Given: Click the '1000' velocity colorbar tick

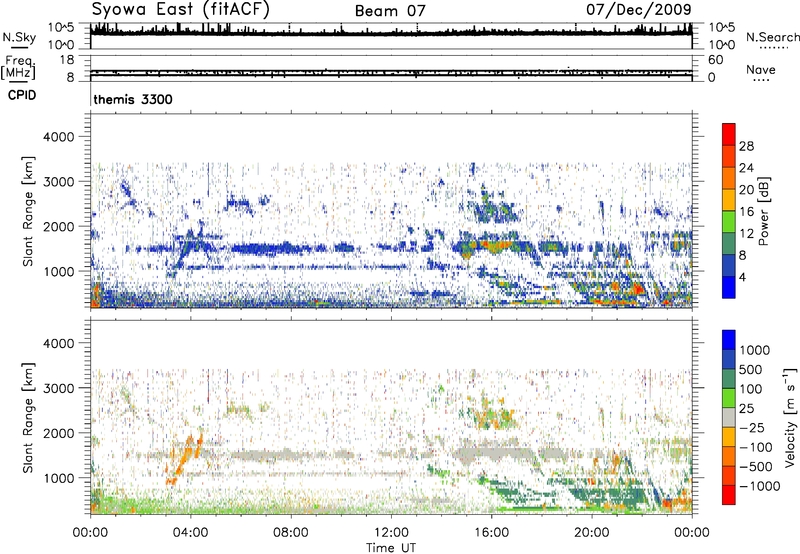Looking at the screenshot, I should [x=754, y=350].
